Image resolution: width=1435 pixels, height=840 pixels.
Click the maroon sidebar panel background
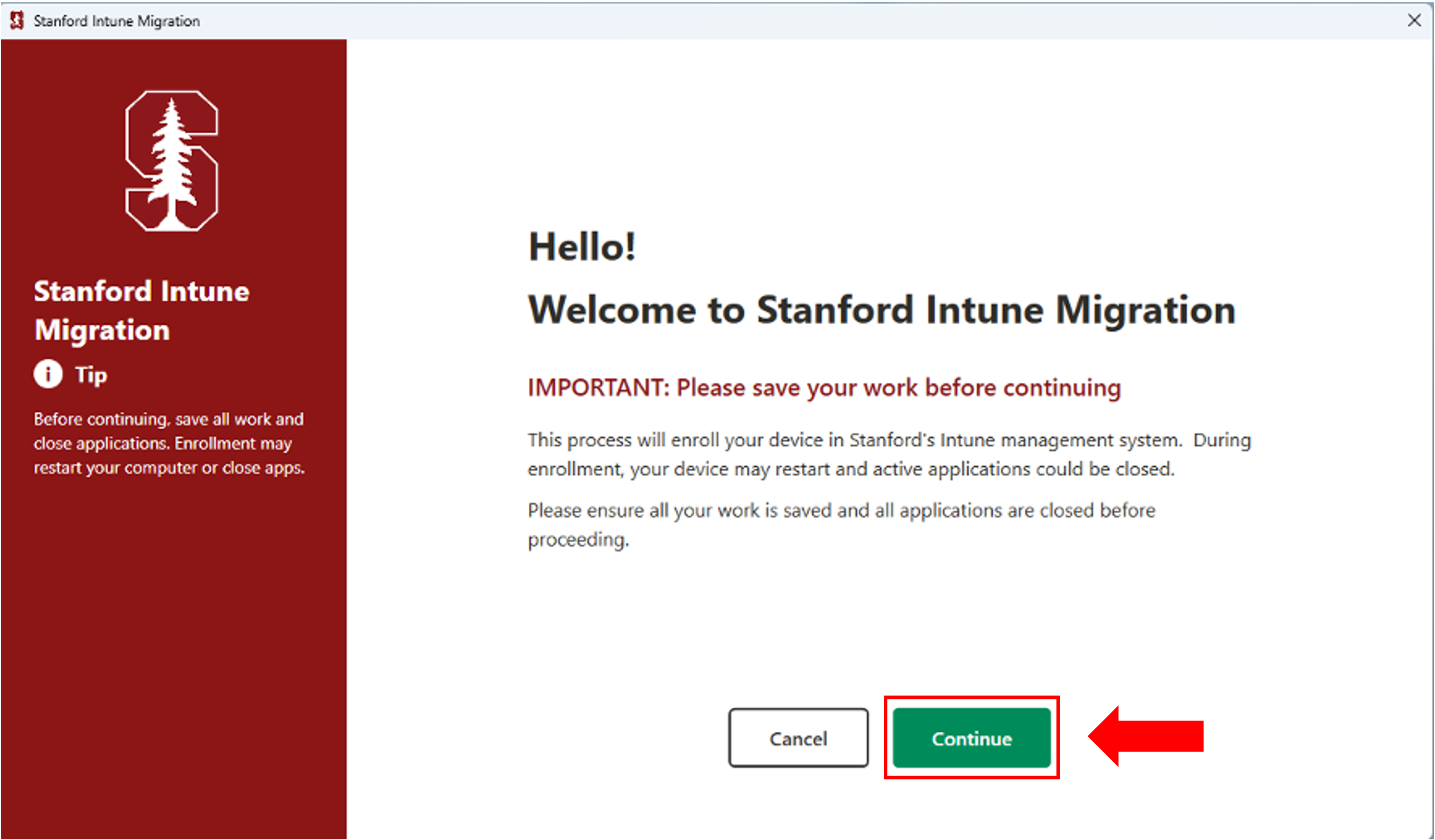[x=171, y=626]
